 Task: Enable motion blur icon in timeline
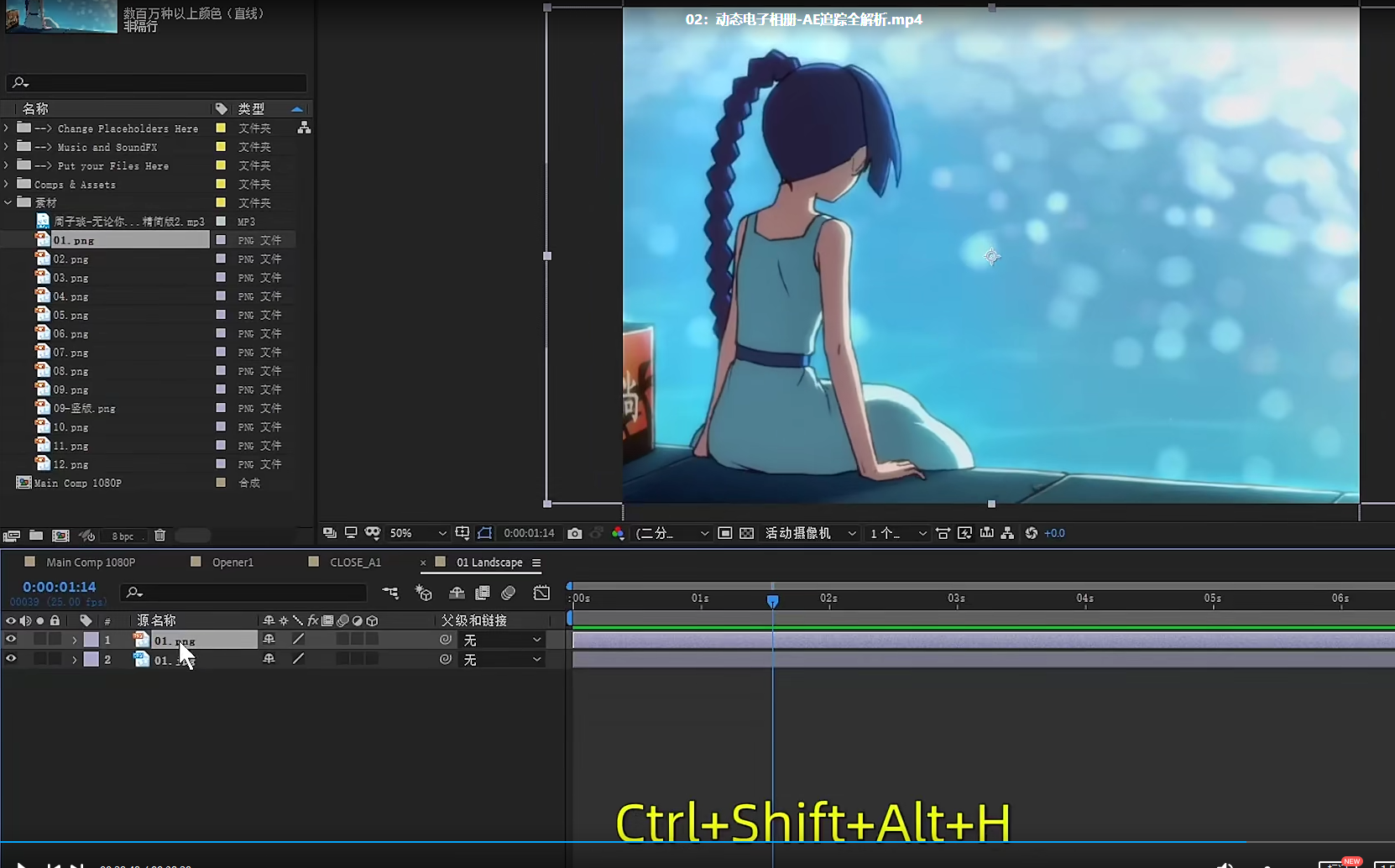pos(508,593)
